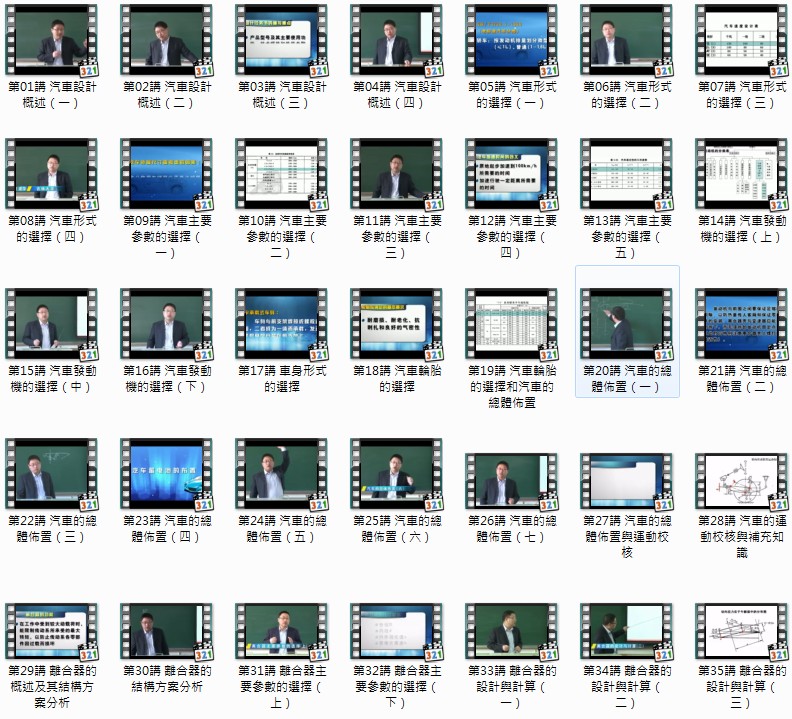Select highlighted video 第20講 汽車的總體佈置（一）
Screen dimensions: 792x719
627,324
